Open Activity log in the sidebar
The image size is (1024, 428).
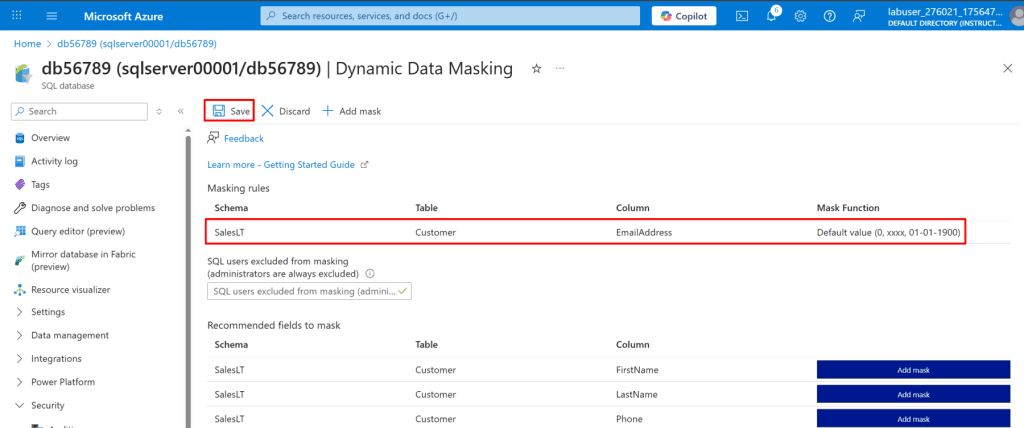(54, 161)
